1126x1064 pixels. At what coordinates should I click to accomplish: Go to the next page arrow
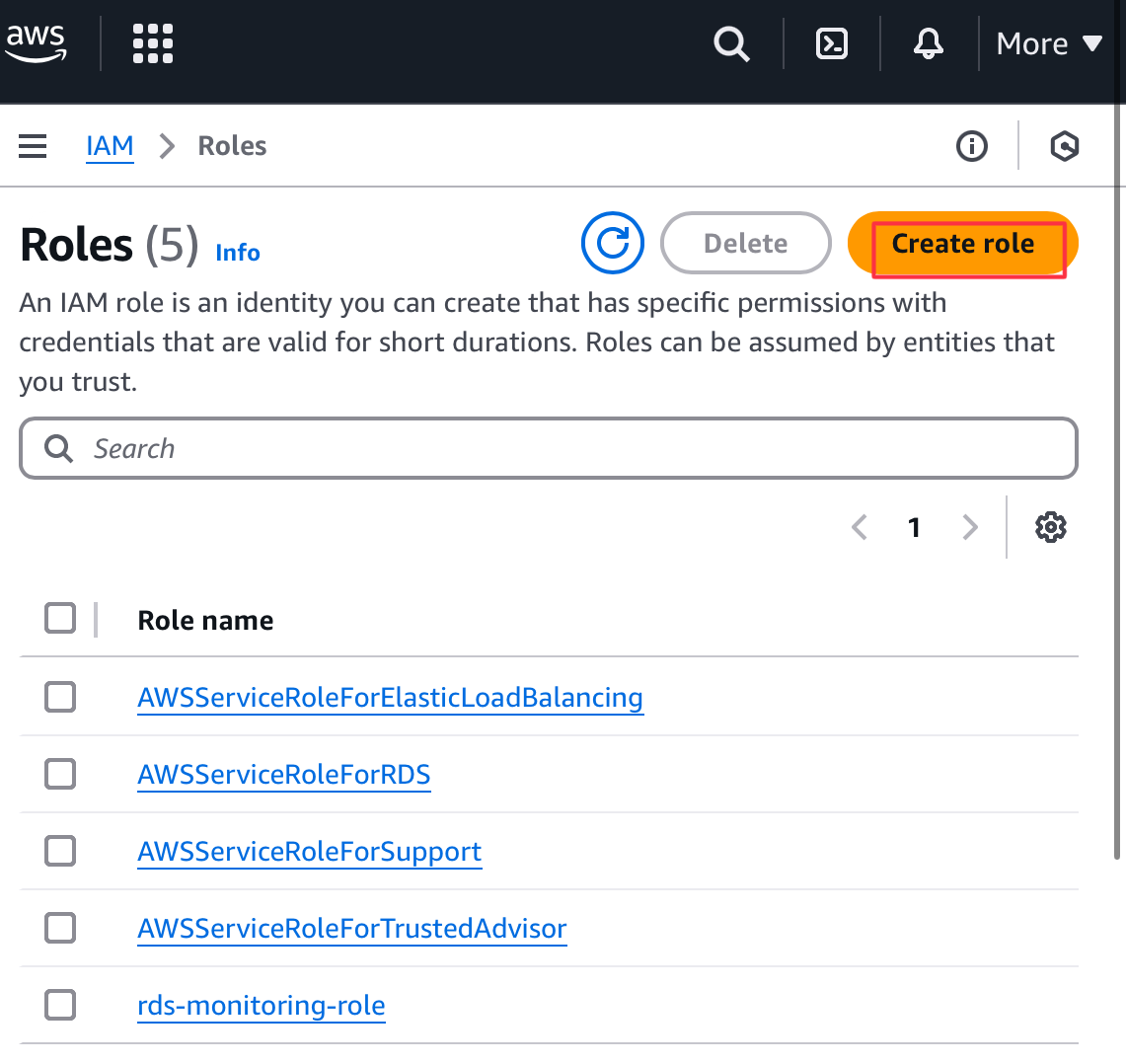[970, 527]
